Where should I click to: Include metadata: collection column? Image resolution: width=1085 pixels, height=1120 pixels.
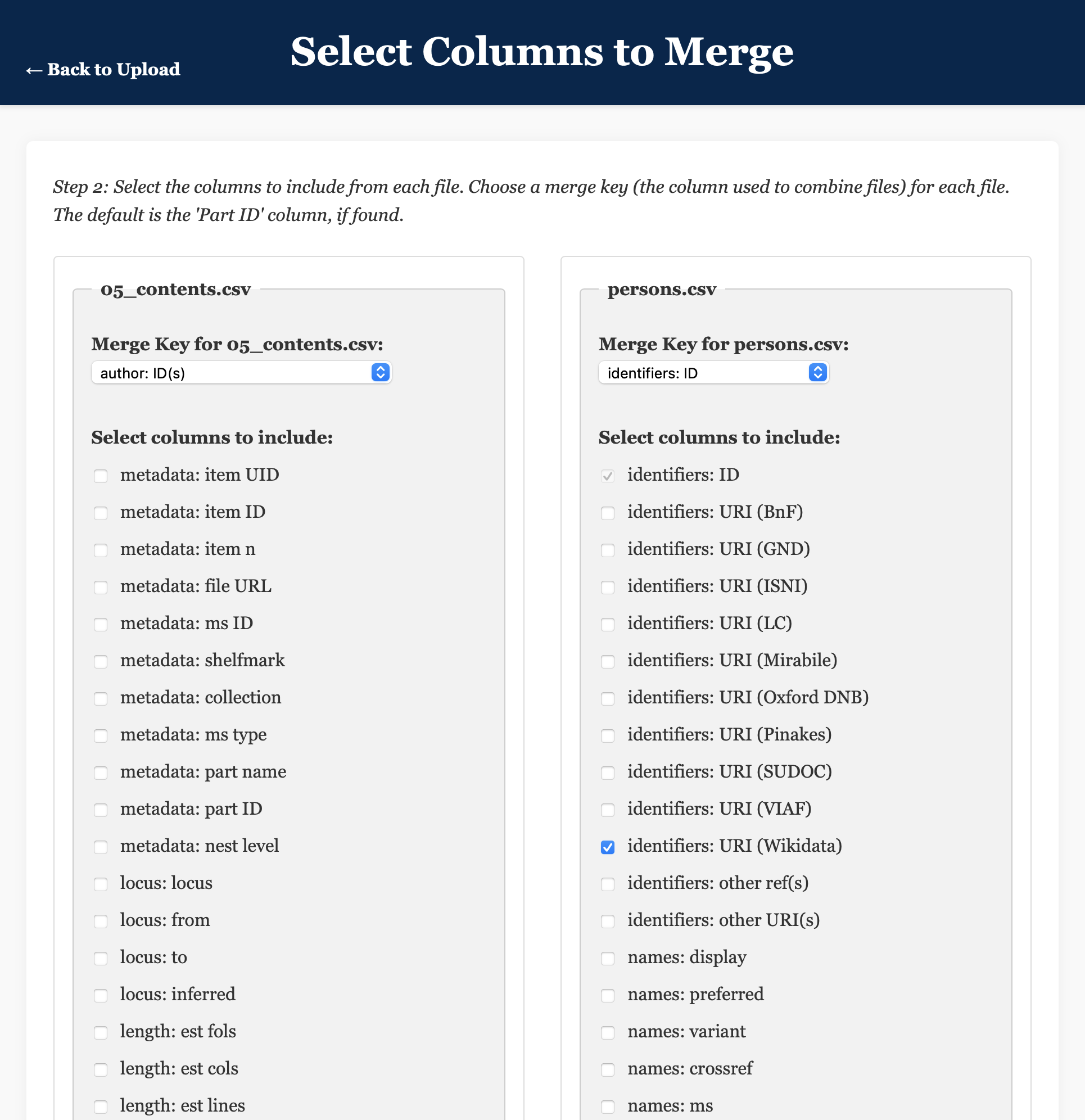[101, 698]
